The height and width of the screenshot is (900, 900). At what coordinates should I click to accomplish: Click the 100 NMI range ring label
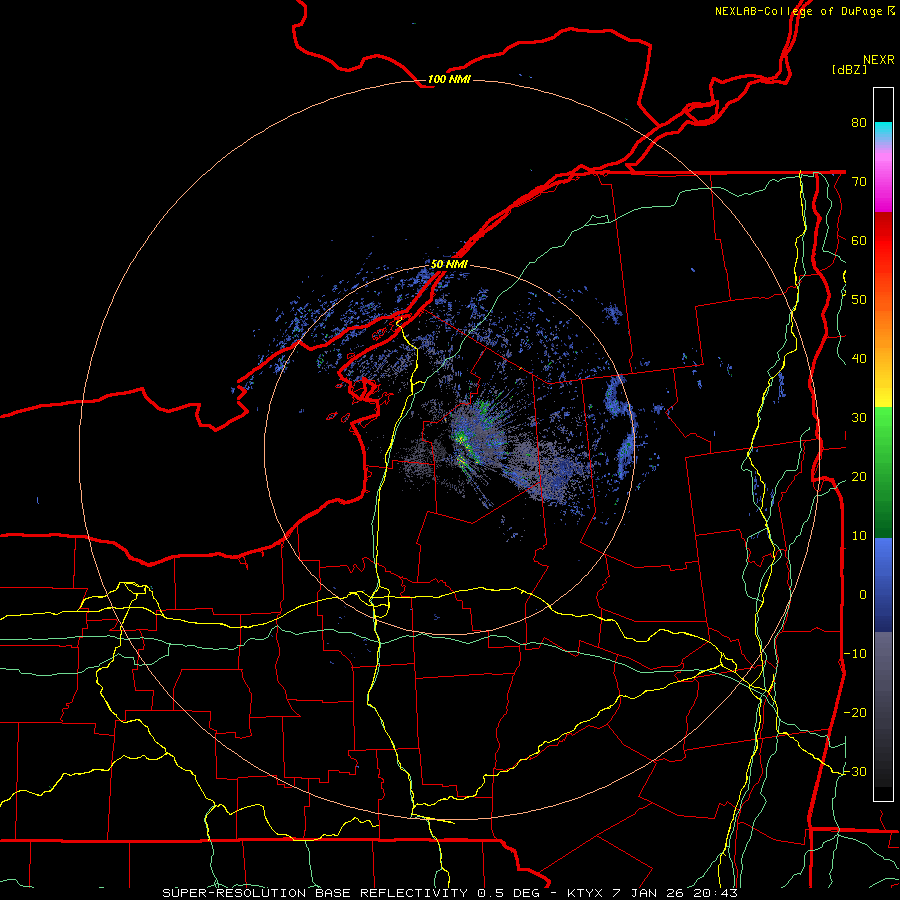coord(449,79)
